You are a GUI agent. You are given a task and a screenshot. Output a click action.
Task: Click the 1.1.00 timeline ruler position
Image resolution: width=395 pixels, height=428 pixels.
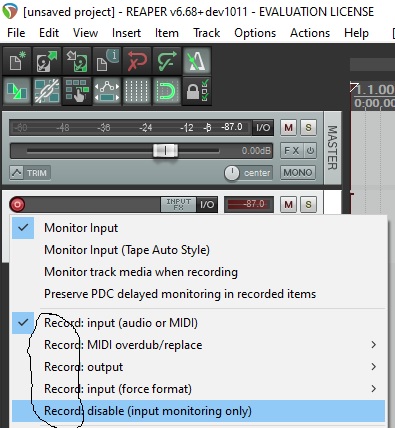pyautogui.click(x=375, y=89)
